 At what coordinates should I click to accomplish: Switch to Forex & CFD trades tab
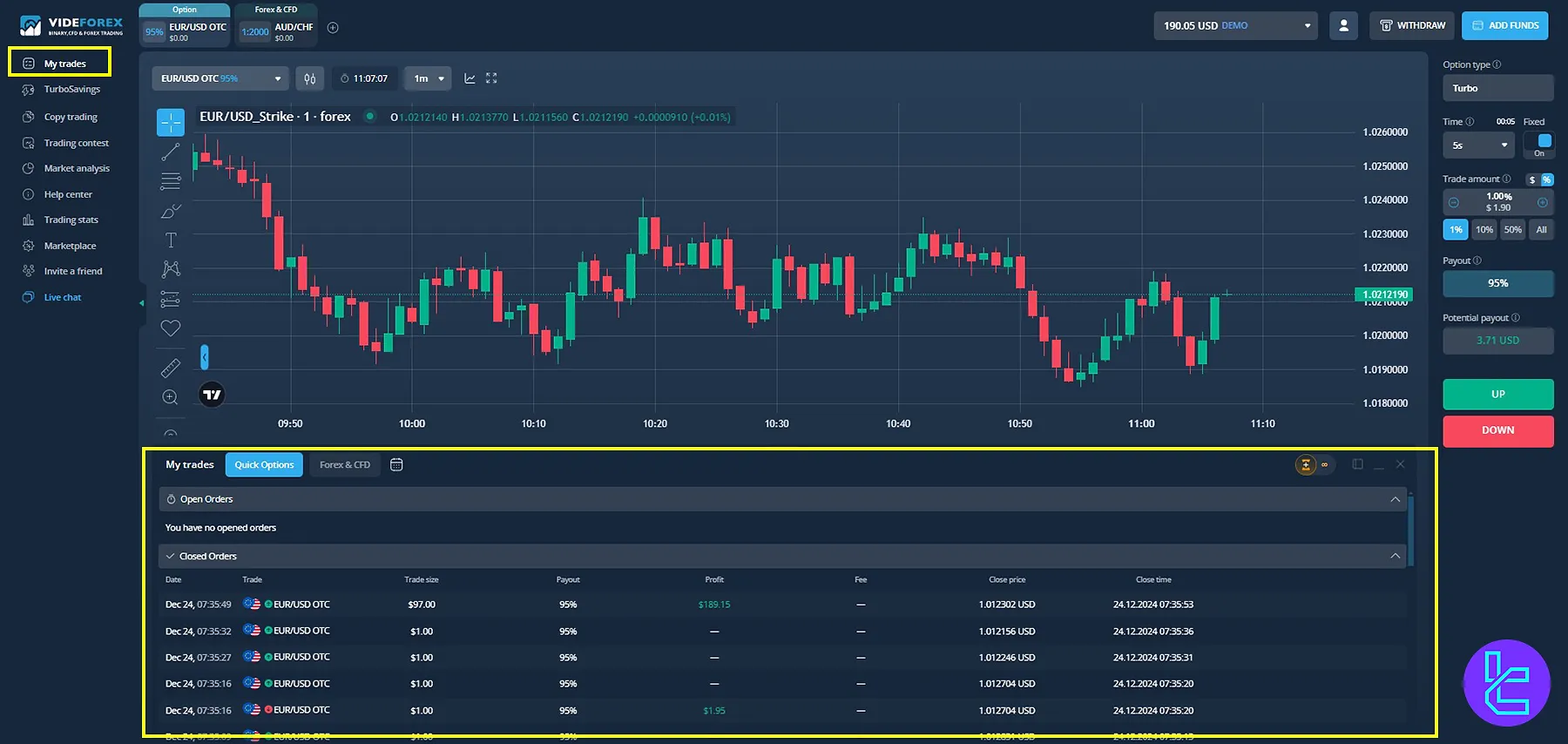click(x=345, y=464)
